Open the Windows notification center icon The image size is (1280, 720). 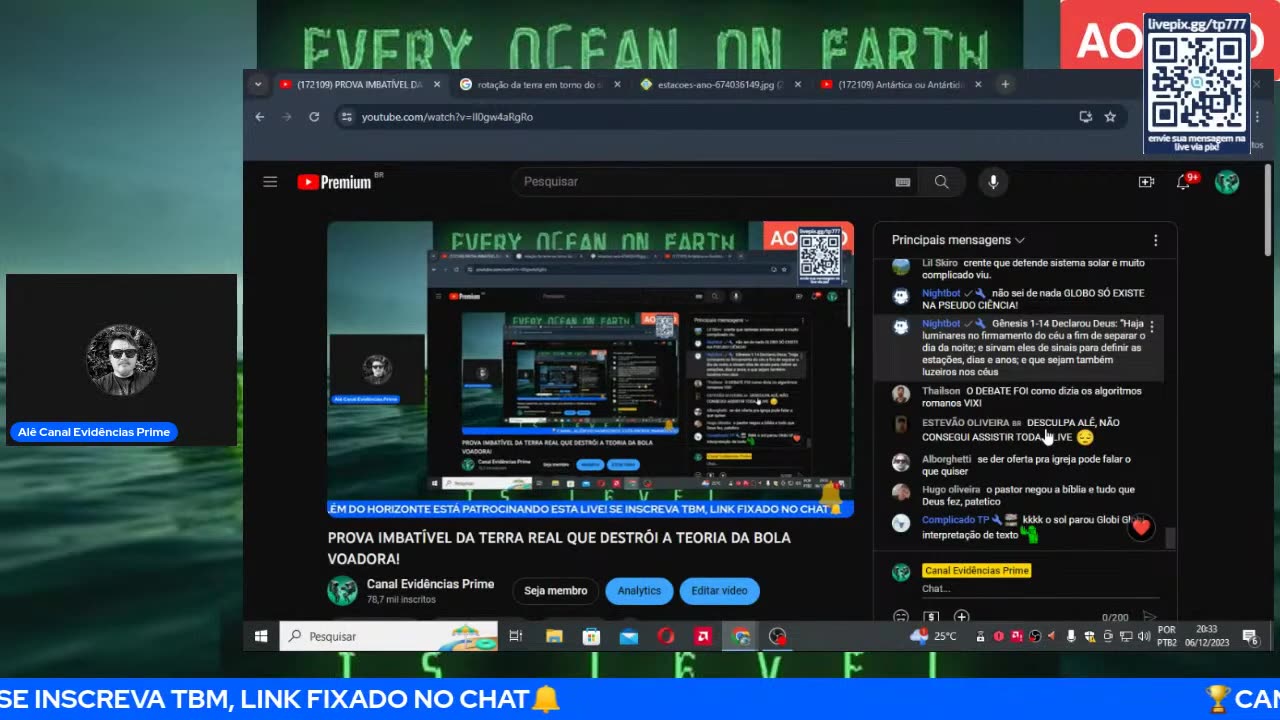(x=1250, y=636)
